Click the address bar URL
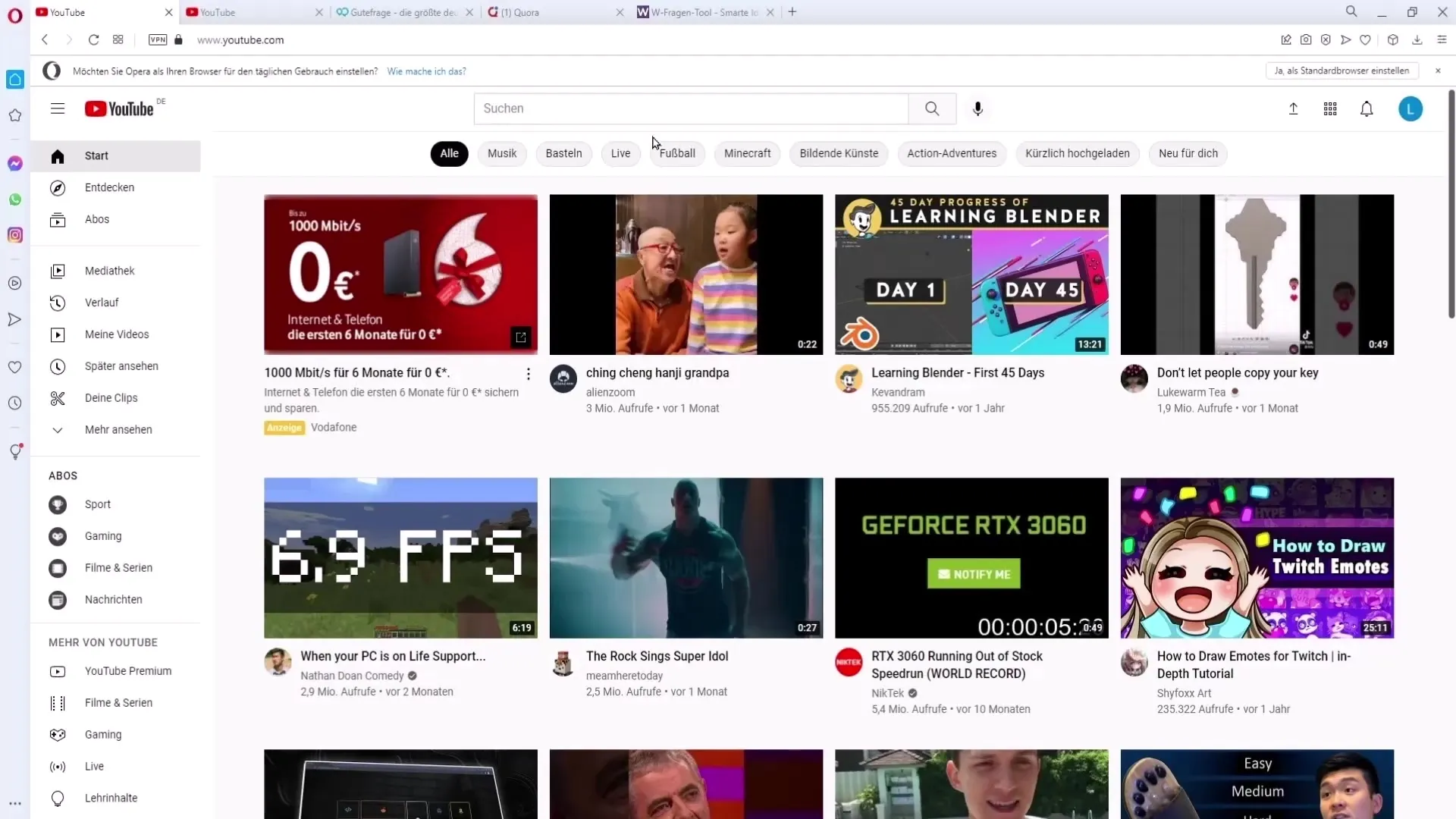The width and height of the screenshot is (1456, 819). 240,39
